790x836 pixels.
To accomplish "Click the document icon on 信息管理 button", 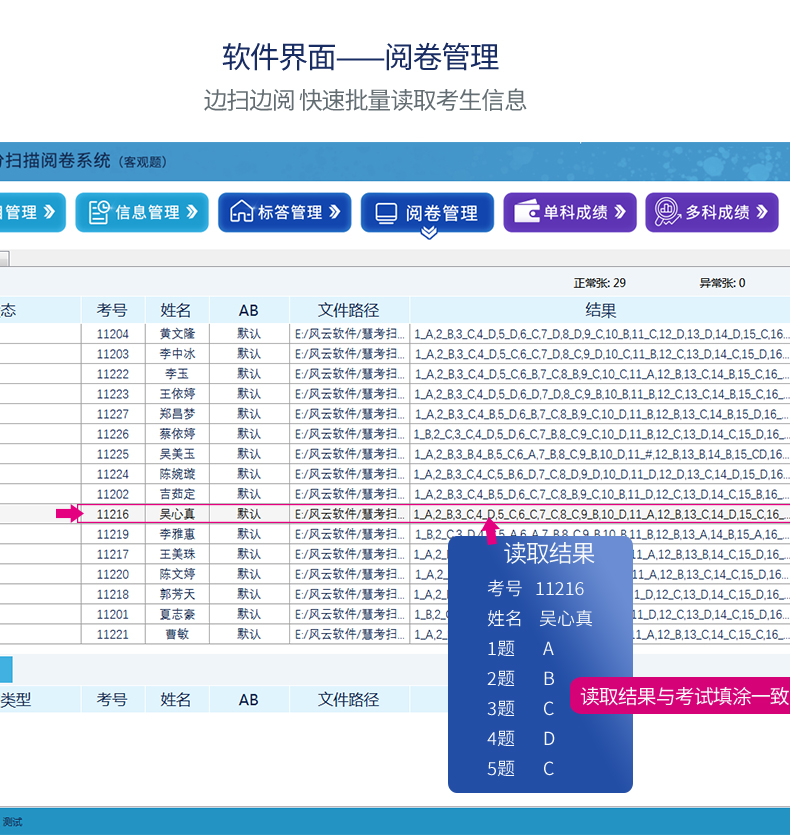I will point(99,212).
